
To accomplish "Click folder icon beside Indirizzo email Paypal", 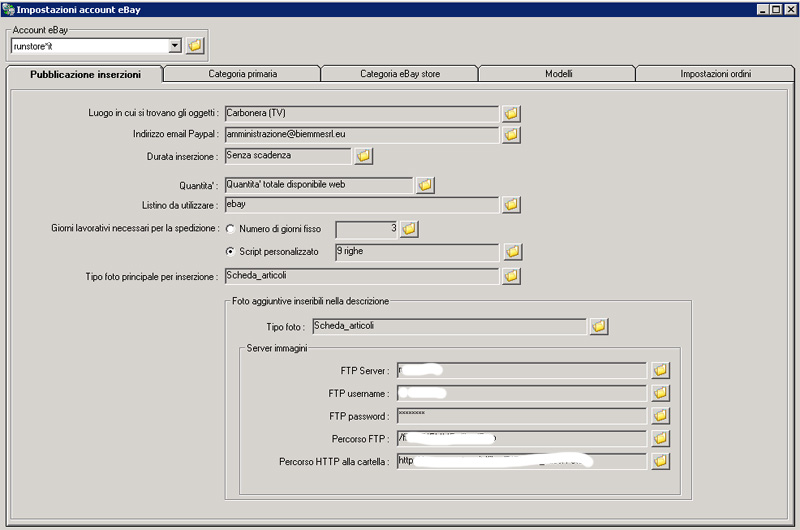I will (x=511, y=135).
